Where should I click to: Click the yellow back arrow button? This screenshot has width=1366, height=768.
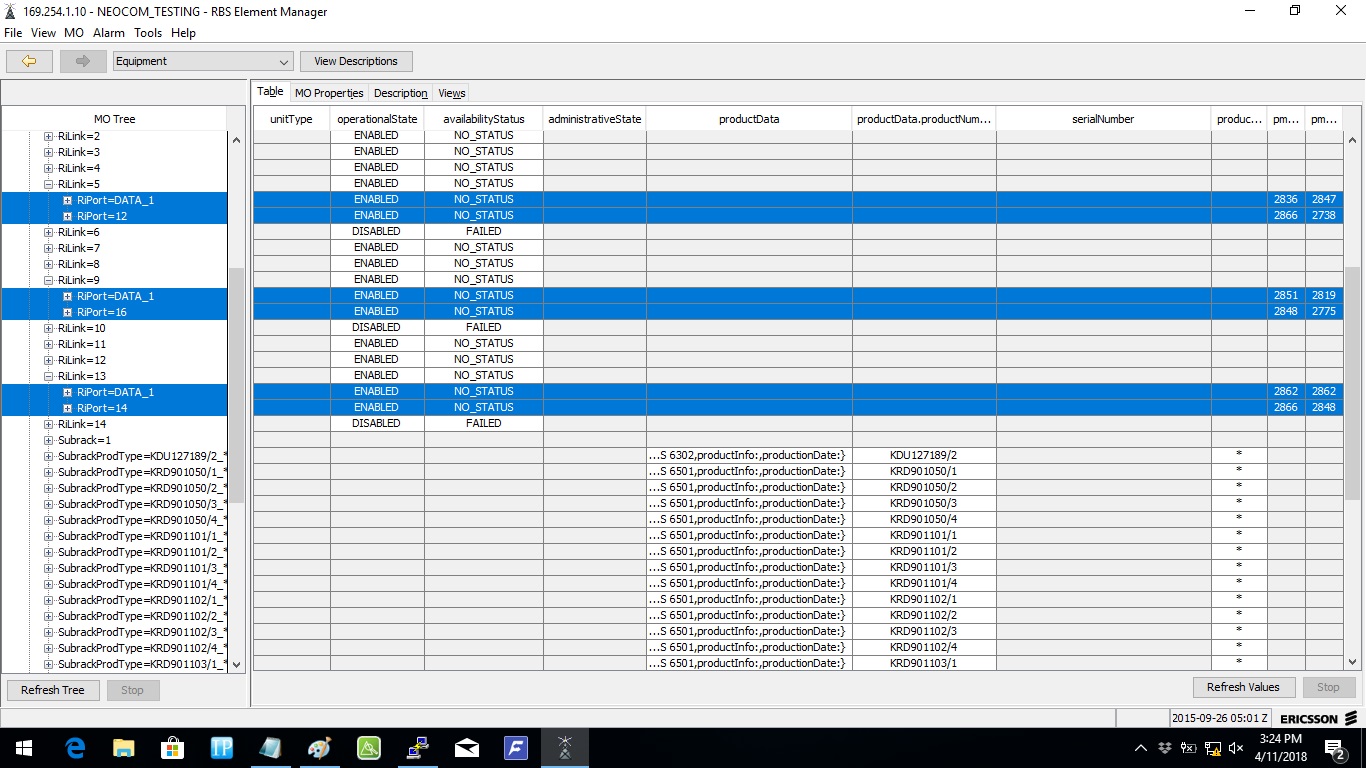click(x=29, y=61)
